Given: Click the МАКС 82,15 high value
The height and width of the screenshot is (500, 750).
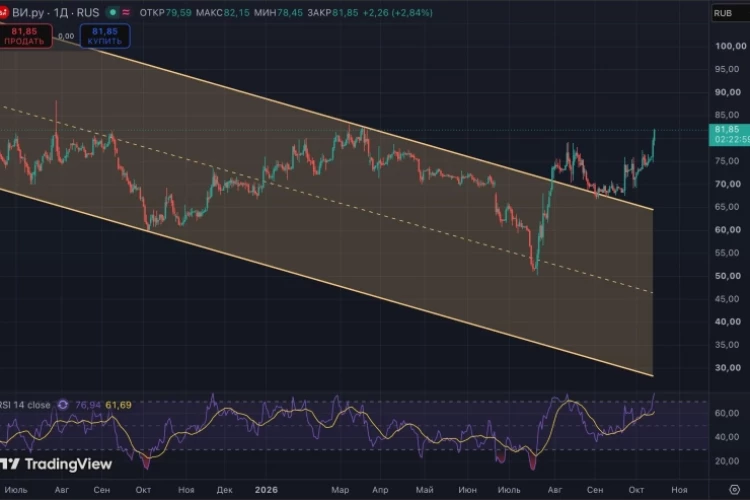Looking at the screenshot, I should tap(222, 13).
